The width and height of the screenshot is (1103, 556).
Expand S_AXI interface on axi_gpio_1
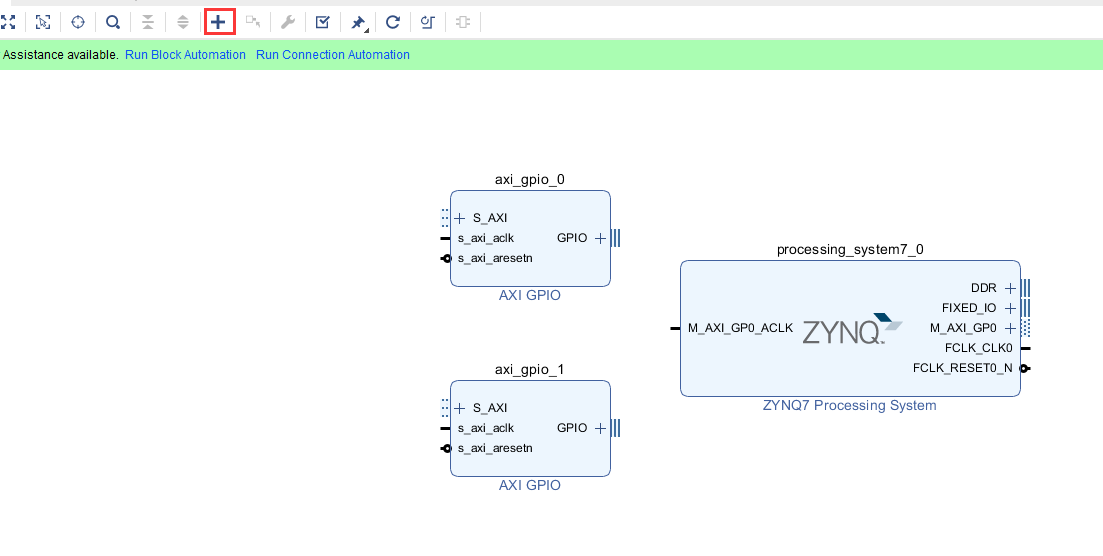[x=460, y=408]
